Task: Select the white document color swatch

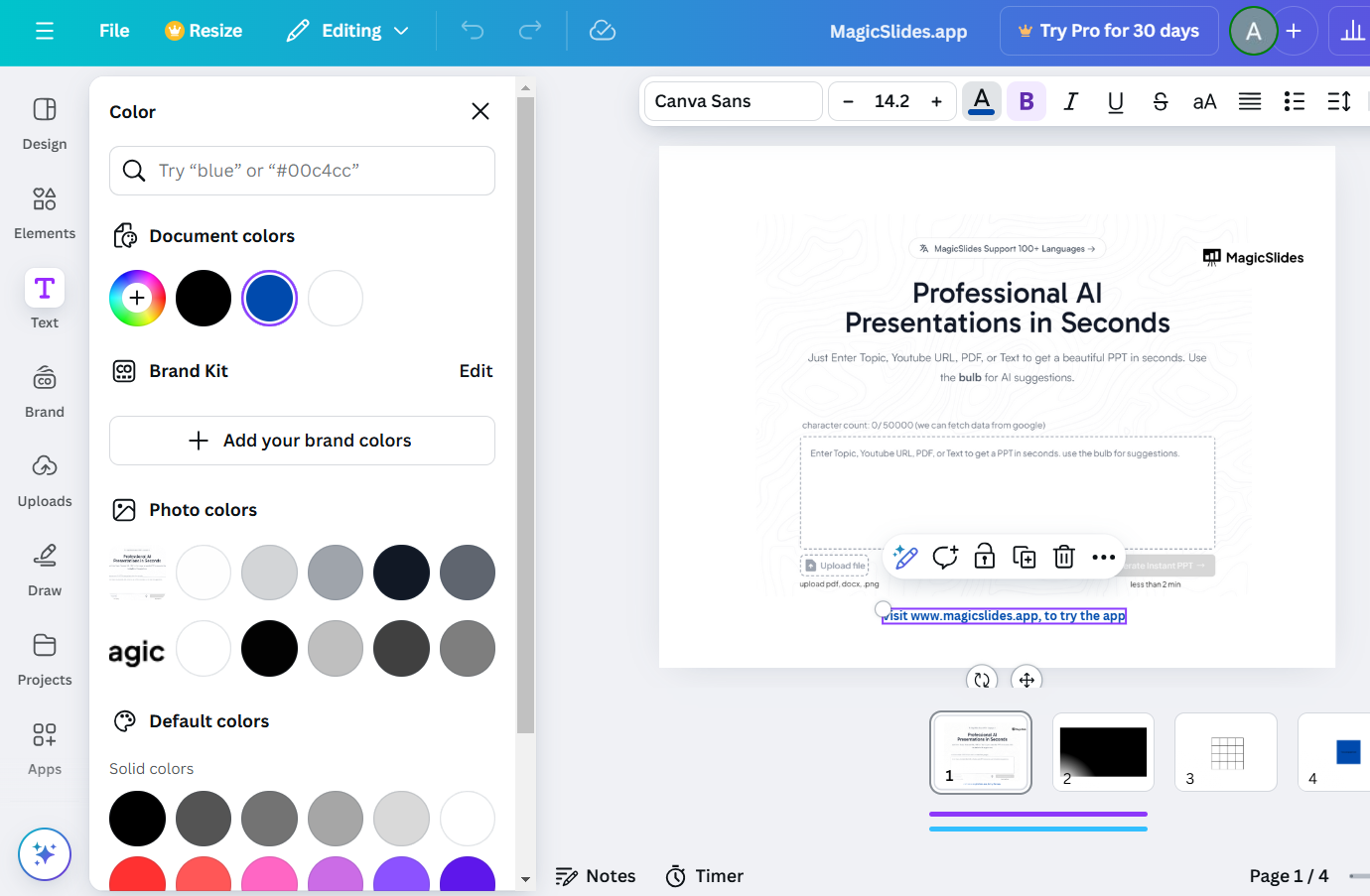Action: [x=336, y=298]
